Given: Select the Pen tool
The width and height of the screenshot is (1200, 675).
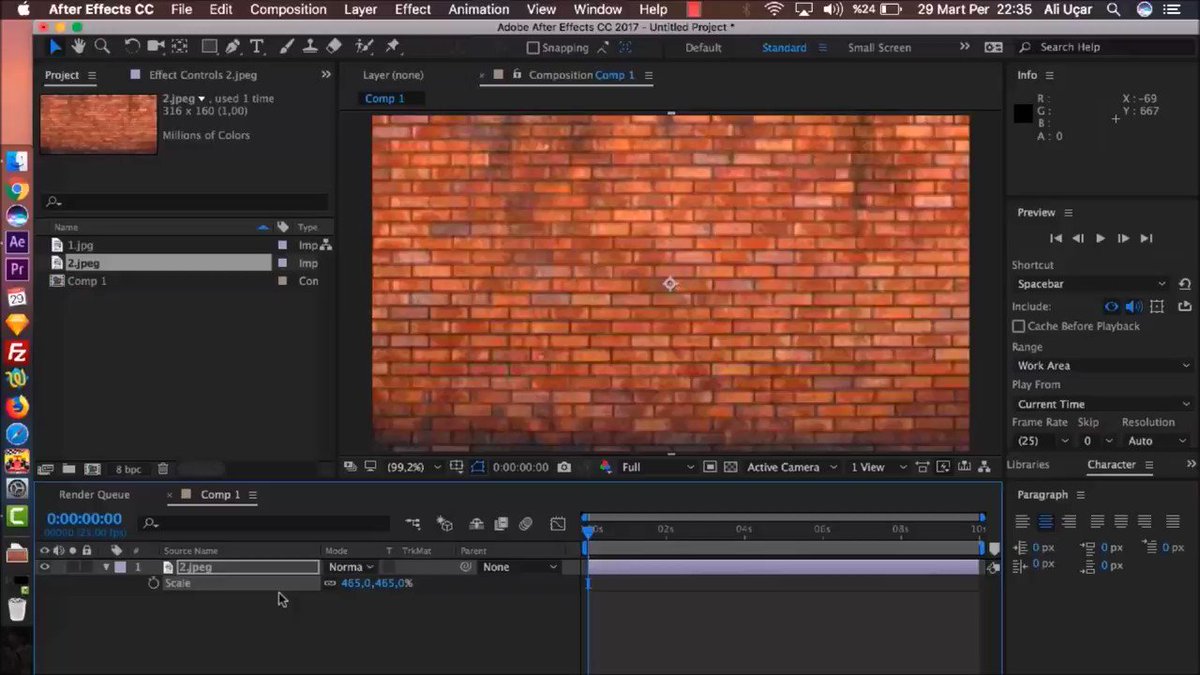Looking at the screenshot, I should [233, 46].
